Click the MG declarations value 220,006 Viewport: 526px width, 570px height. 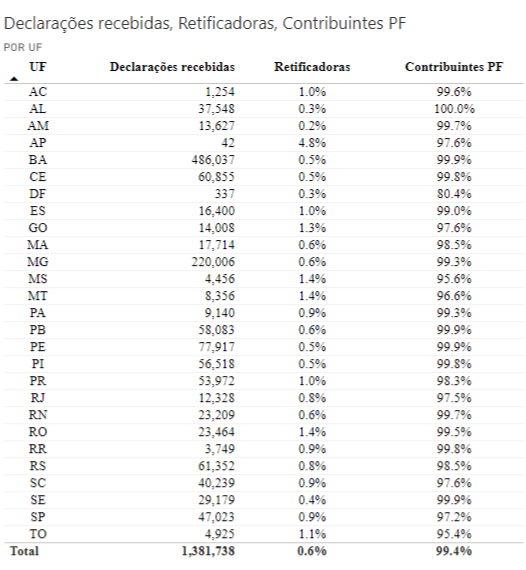click(213, 262)
